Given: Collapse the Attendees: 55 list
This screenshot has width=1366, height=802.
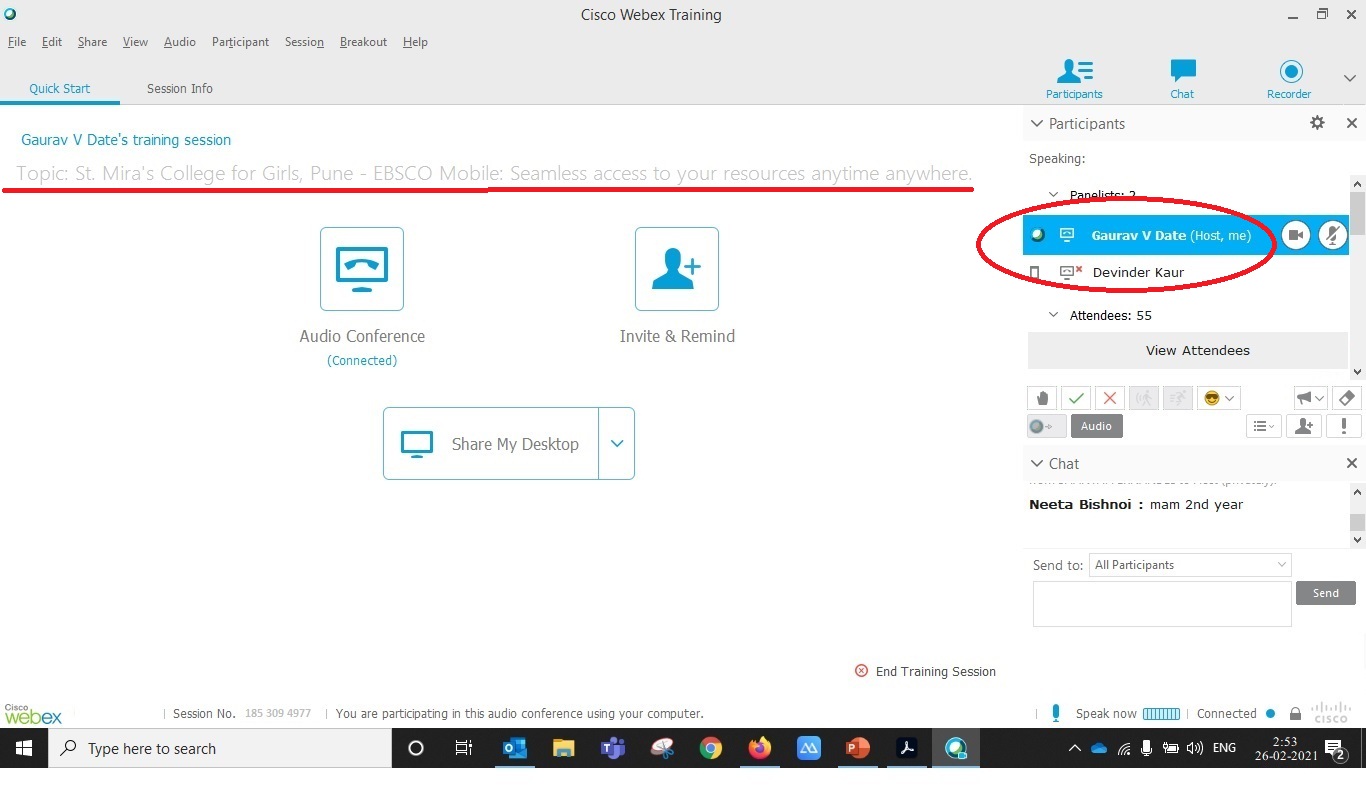Looking at the screenshot, I should pos(1053,315).
